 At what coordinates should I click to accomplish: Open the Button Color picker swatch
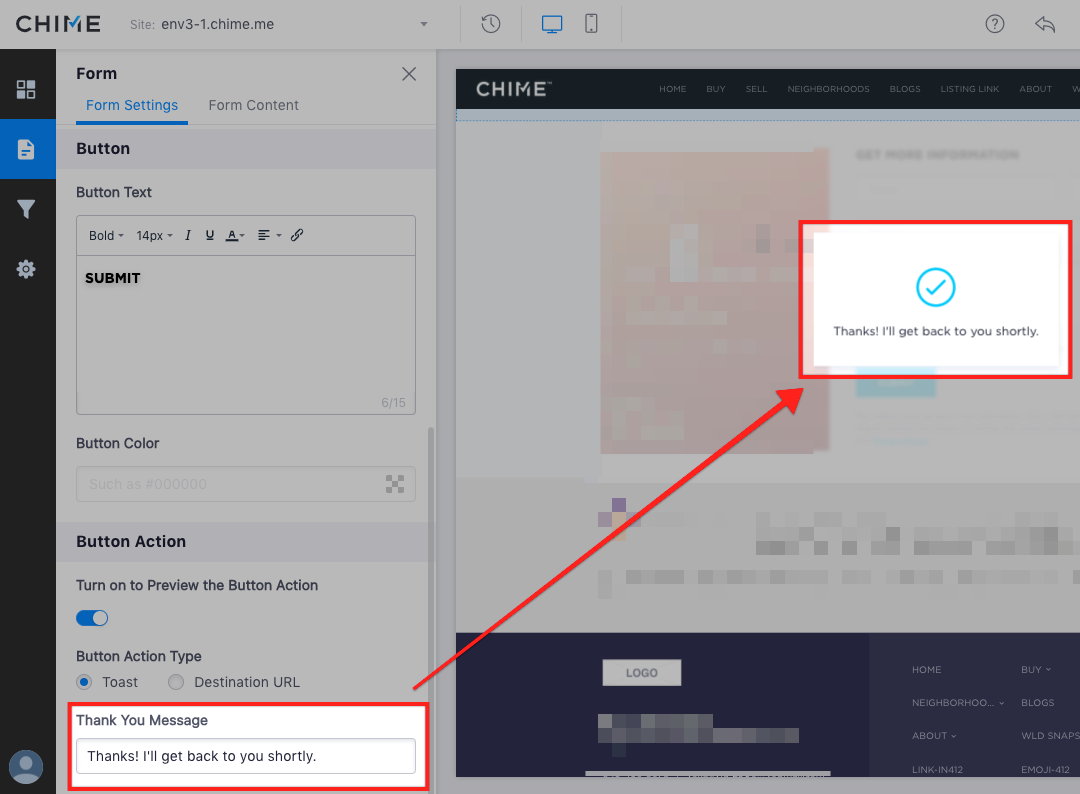(395, 484)
